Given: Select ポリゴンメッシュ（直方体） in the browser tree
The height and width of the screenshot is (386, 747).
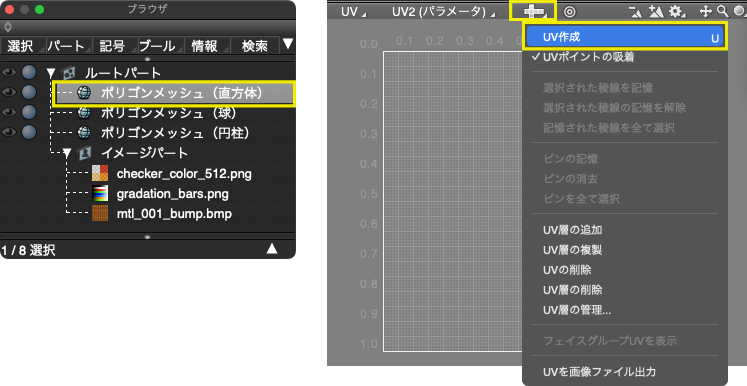Looking at the screenshot, I should (174, 93).
